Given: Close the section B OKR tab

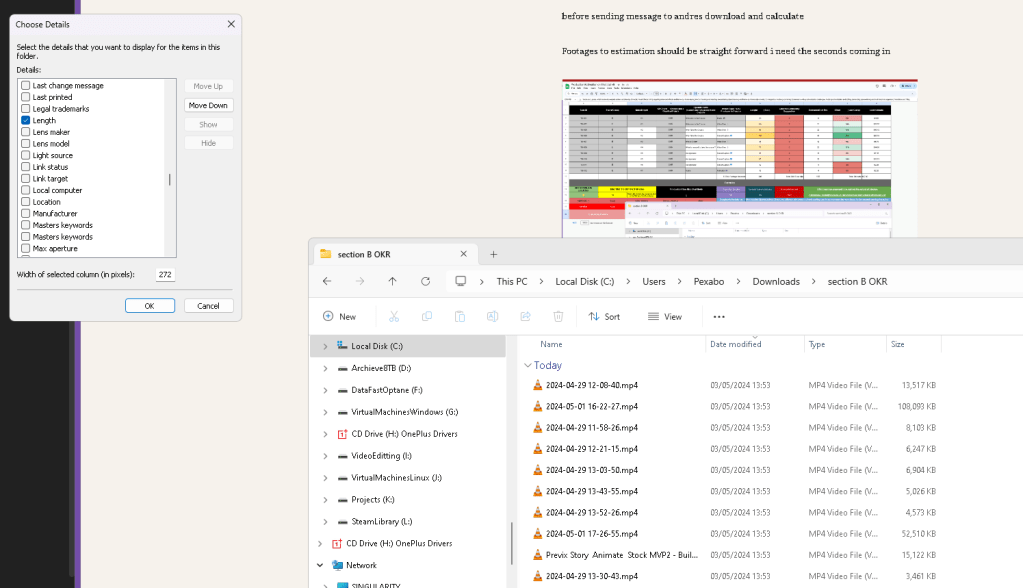Looking at the screenshot, I should (x=463, y=254).
